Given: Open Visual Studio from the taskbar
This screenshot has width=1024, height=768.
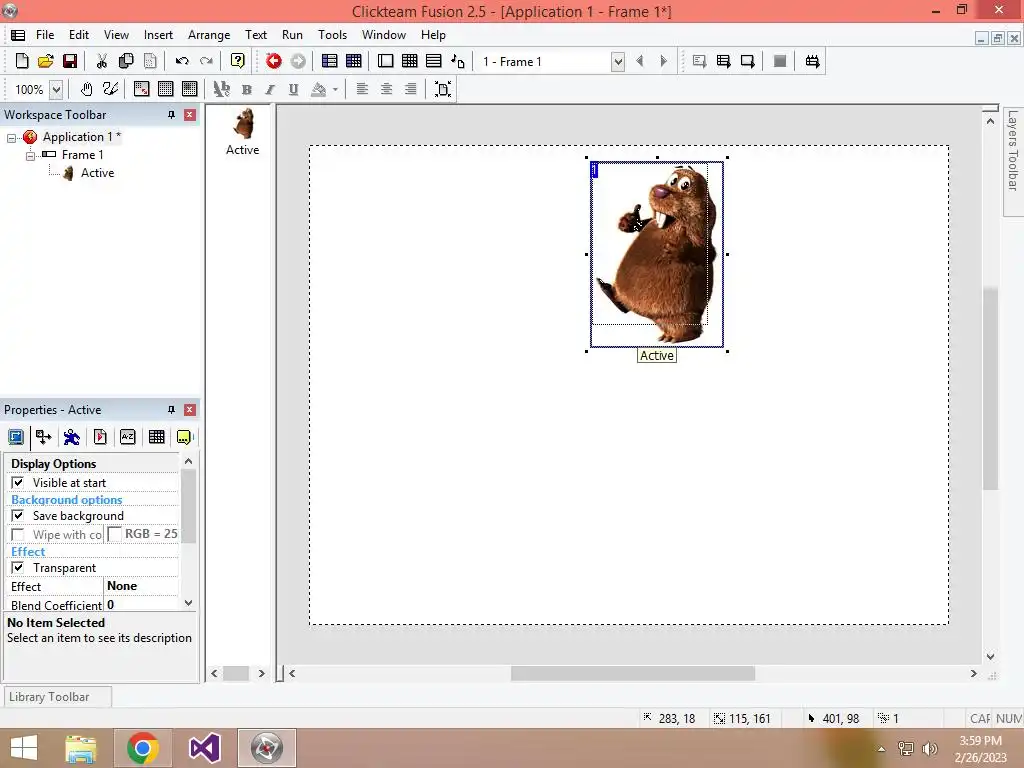Looking at the screenshot, I should [204, 748].
